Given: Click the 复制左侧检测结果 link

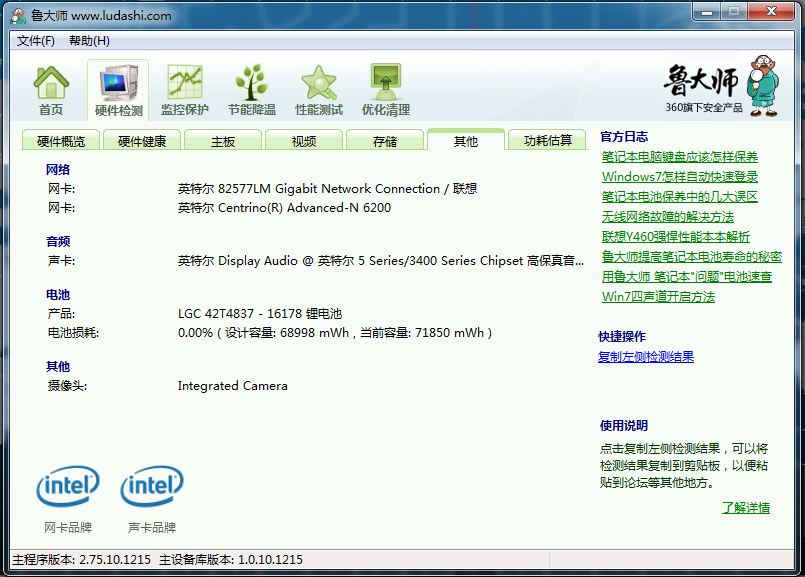Looking at the screenshot, I should tap(646, 357).
